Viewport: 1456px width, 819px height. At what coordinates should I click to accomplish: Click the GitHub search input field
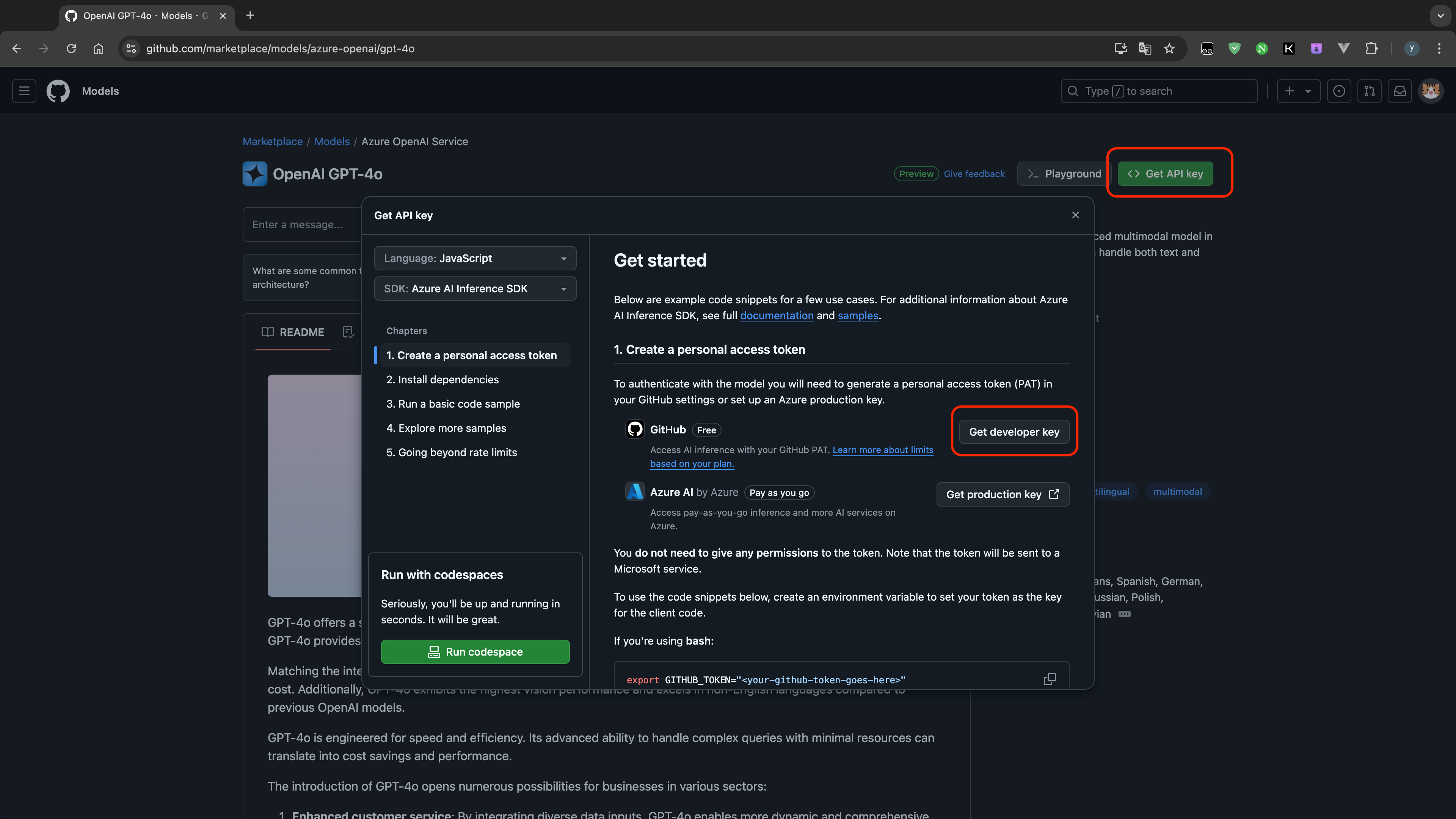(x=1159, y=91)
